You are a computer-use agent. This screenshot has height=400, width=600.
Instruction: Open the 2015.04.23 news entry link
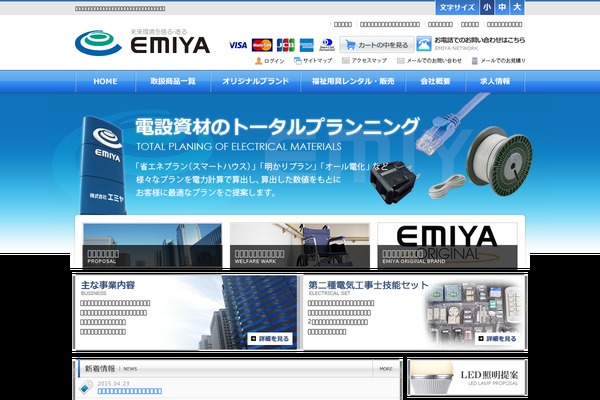tap(130, 391)
